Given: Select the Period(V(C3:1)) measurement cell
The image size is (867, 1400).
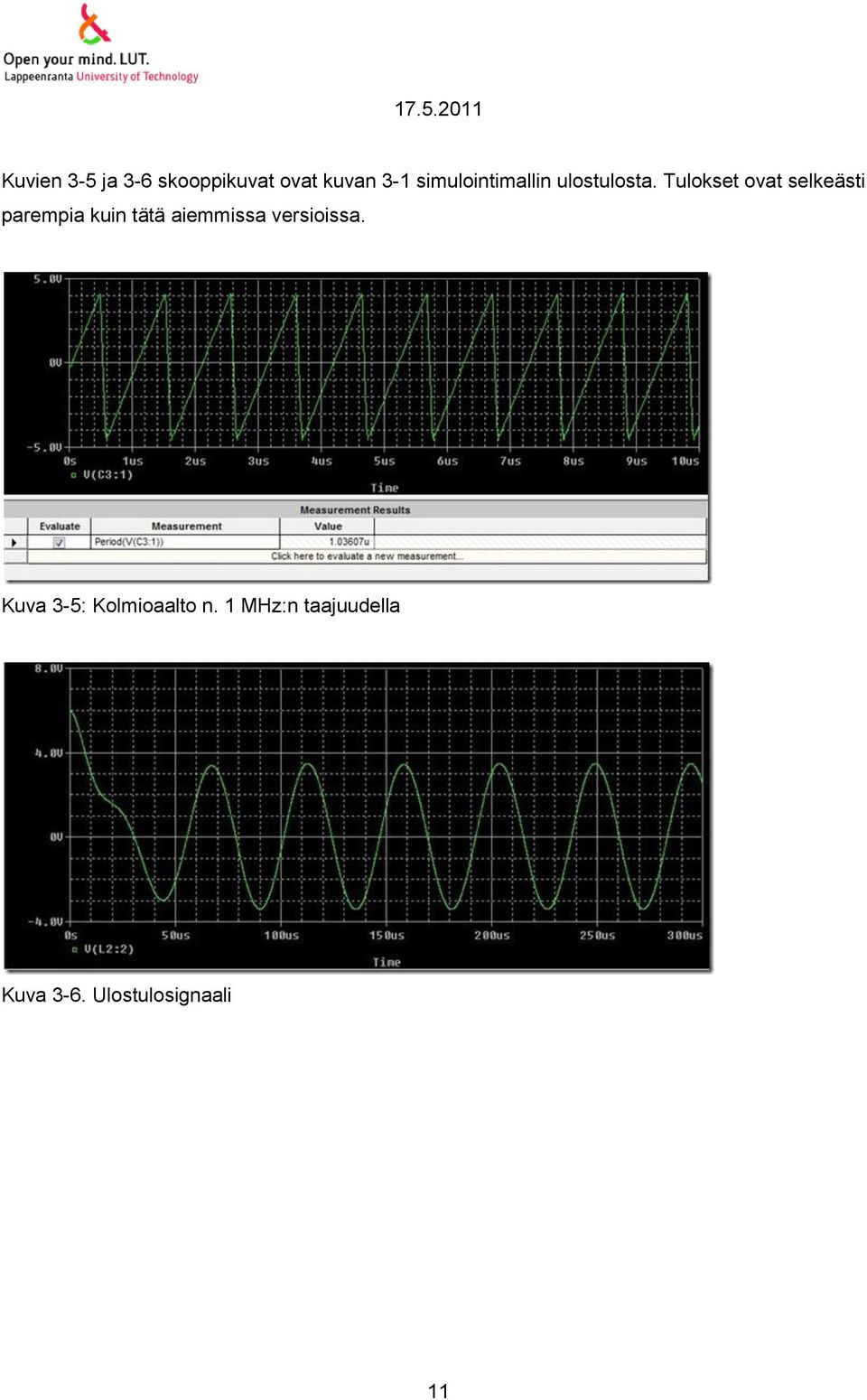Looking at the screenshot, I should pos(185,542).
